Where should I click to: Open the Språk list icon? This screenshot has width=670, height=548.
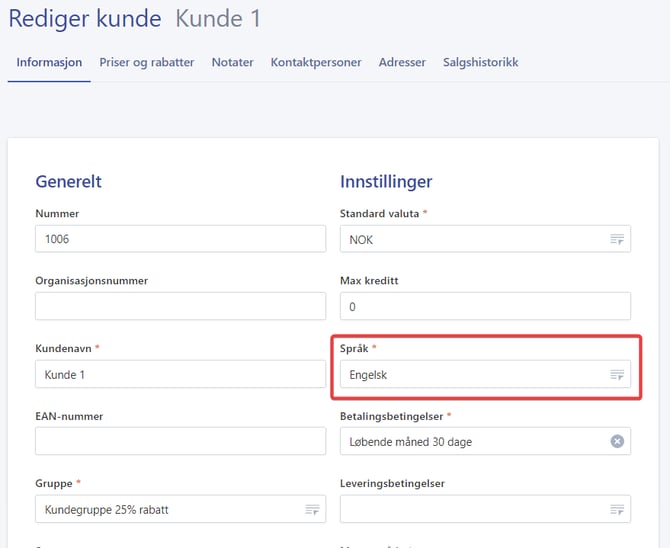point(617,375)
